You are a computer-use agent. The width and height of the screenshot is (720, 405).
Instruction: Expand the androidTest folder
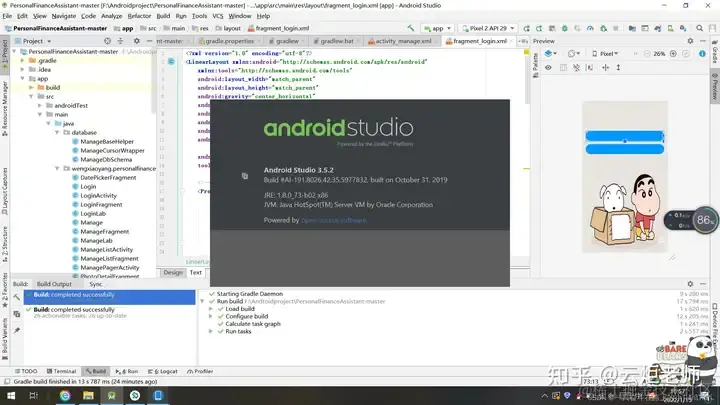click(40, 105)
